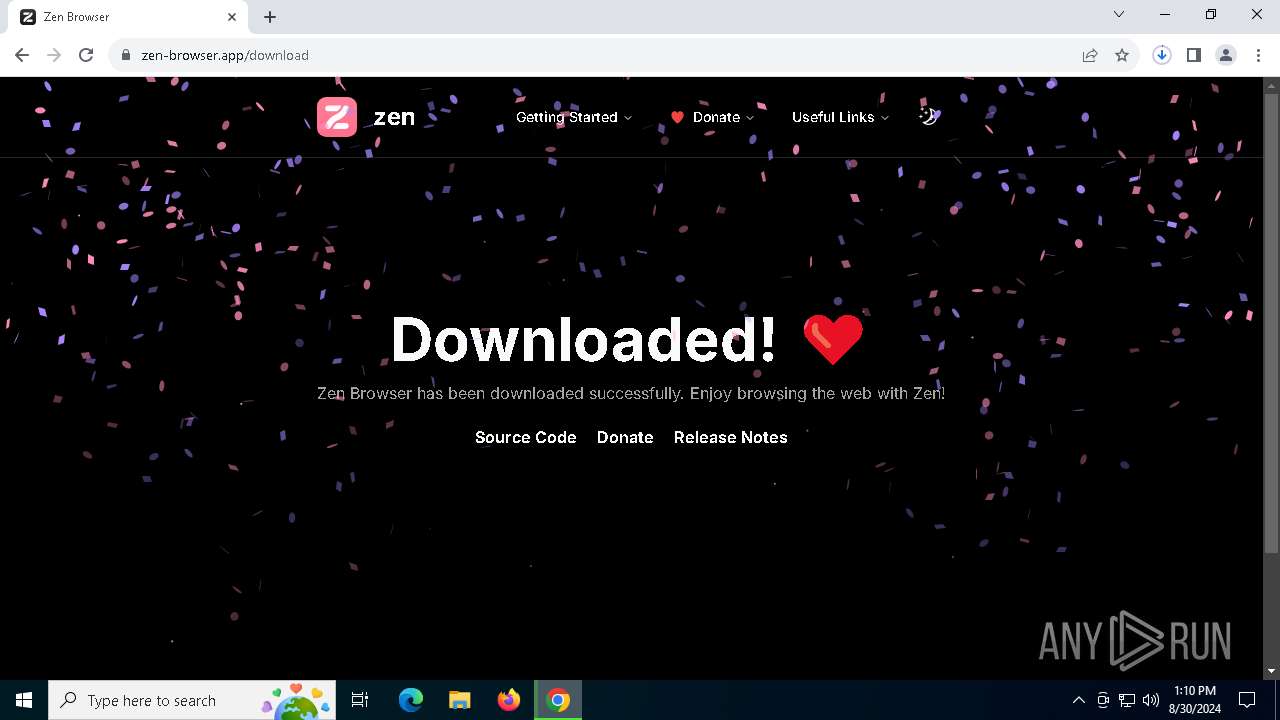Click the taskbar search box
Screen dimensions: 1280x720
(192, 700)
